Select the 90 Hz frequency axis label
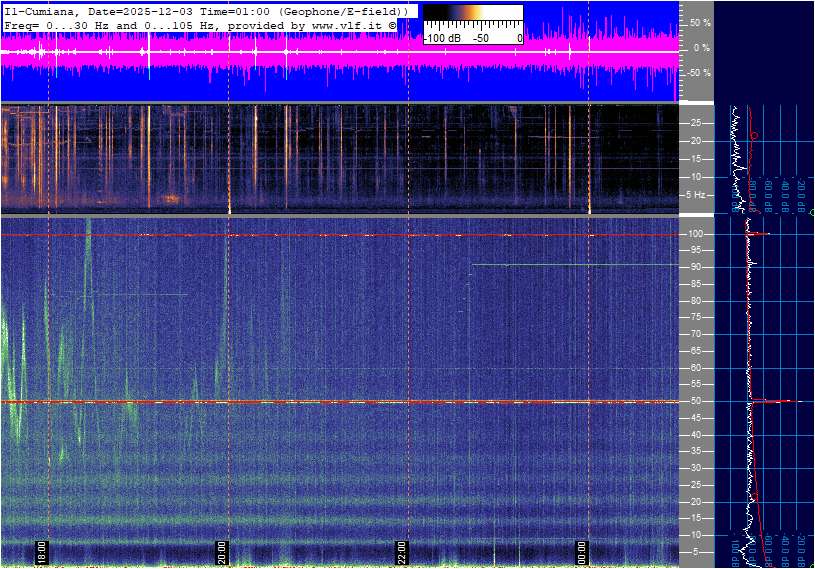Screen dimensions: 815x569 (694, 267)
